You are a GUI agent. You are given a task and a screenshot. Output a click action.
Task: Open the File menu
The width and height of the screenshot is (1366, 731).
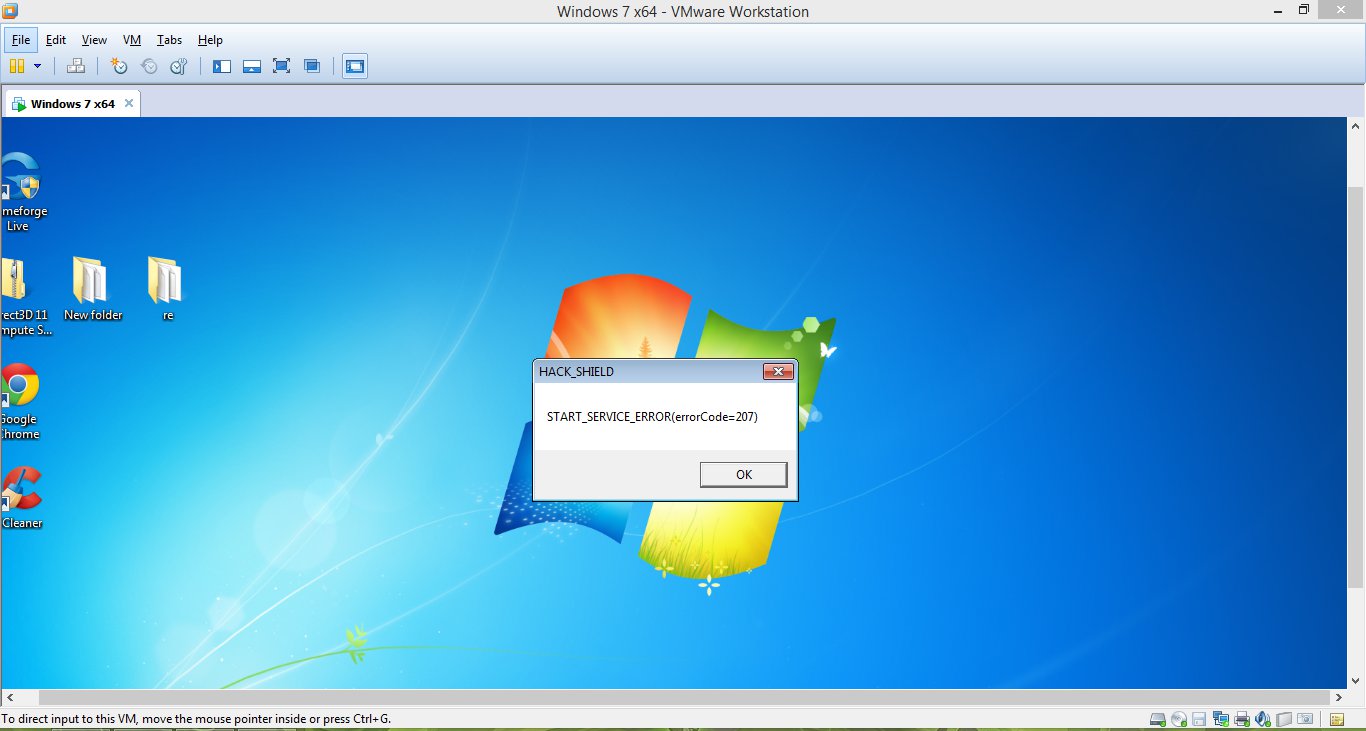click(x=21, y=40)
